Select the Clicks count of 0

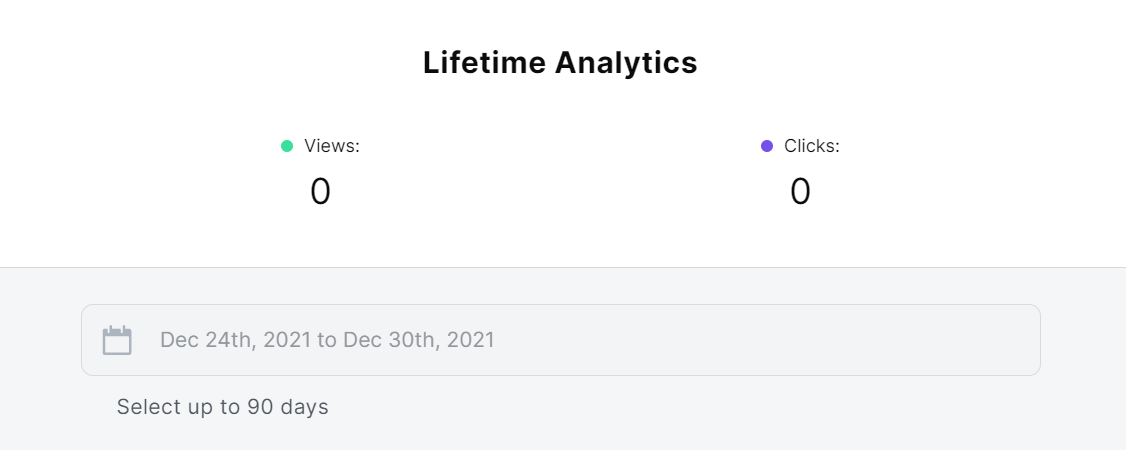point(800,191)
